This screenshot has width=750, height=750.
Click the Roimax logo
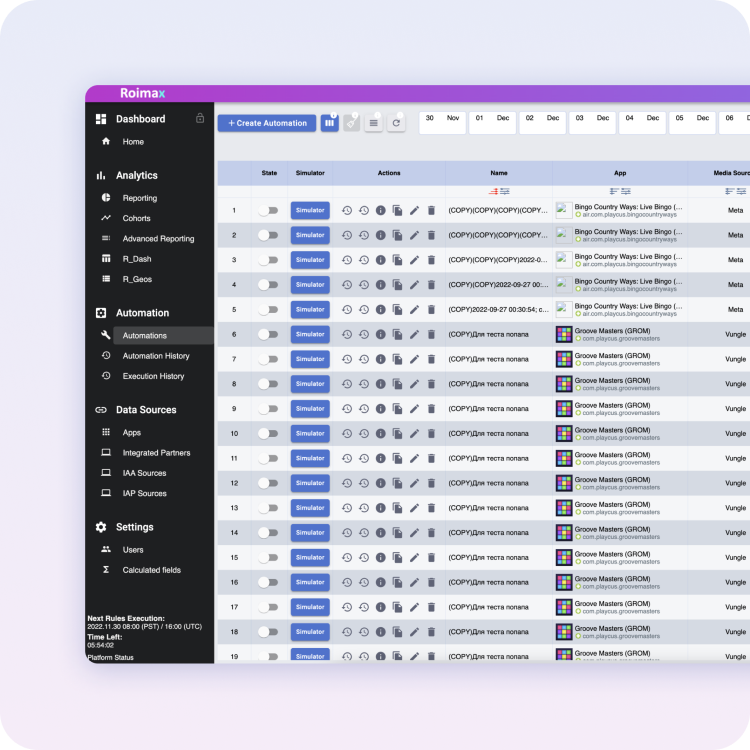tap(143, 93)
